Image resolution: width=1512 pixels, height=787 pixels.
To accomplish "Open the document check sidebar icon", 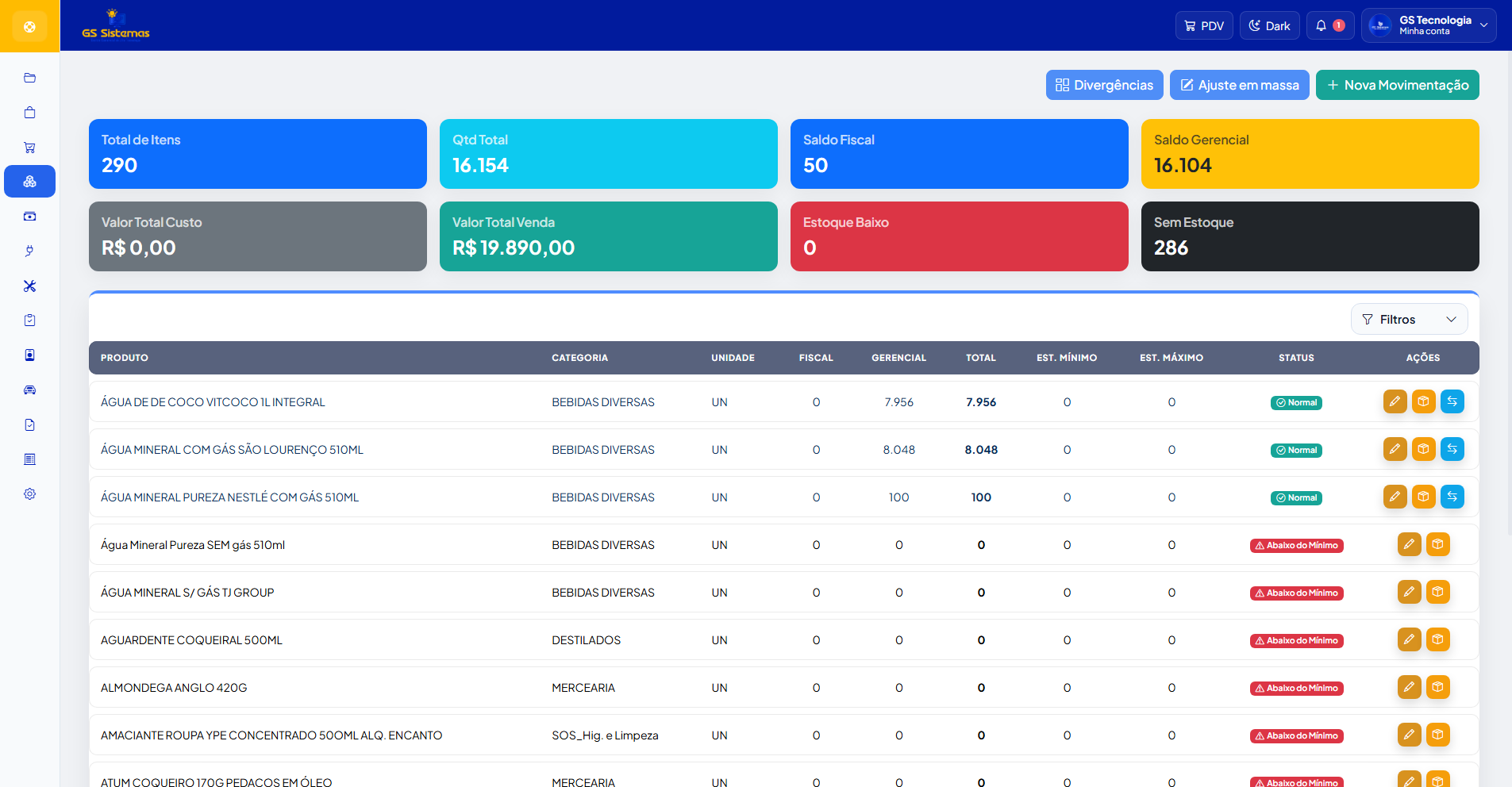I will click(x=29, y=425).
